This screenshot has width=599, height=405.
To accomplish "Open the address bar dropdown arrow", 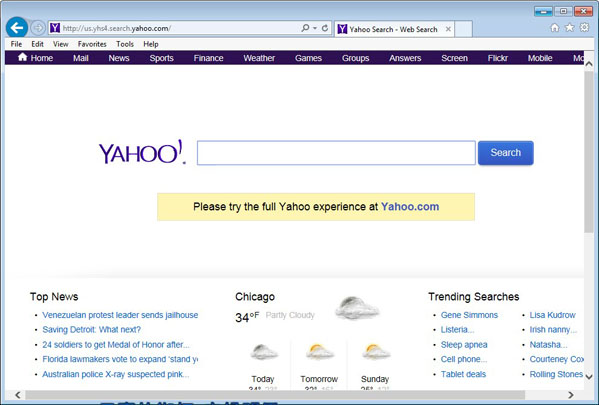I will click(x=315, y=28).
